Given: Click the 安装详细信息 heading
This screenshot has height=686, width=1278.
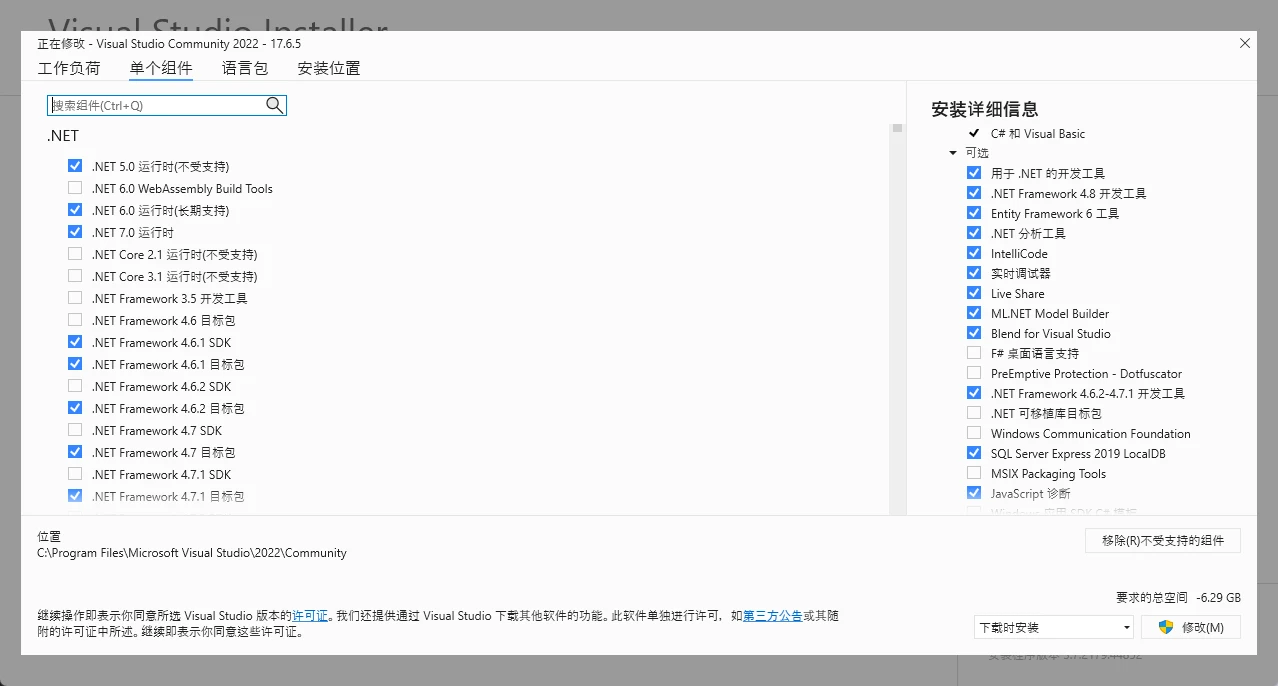Looking at the screenshot, I should 985,109.
